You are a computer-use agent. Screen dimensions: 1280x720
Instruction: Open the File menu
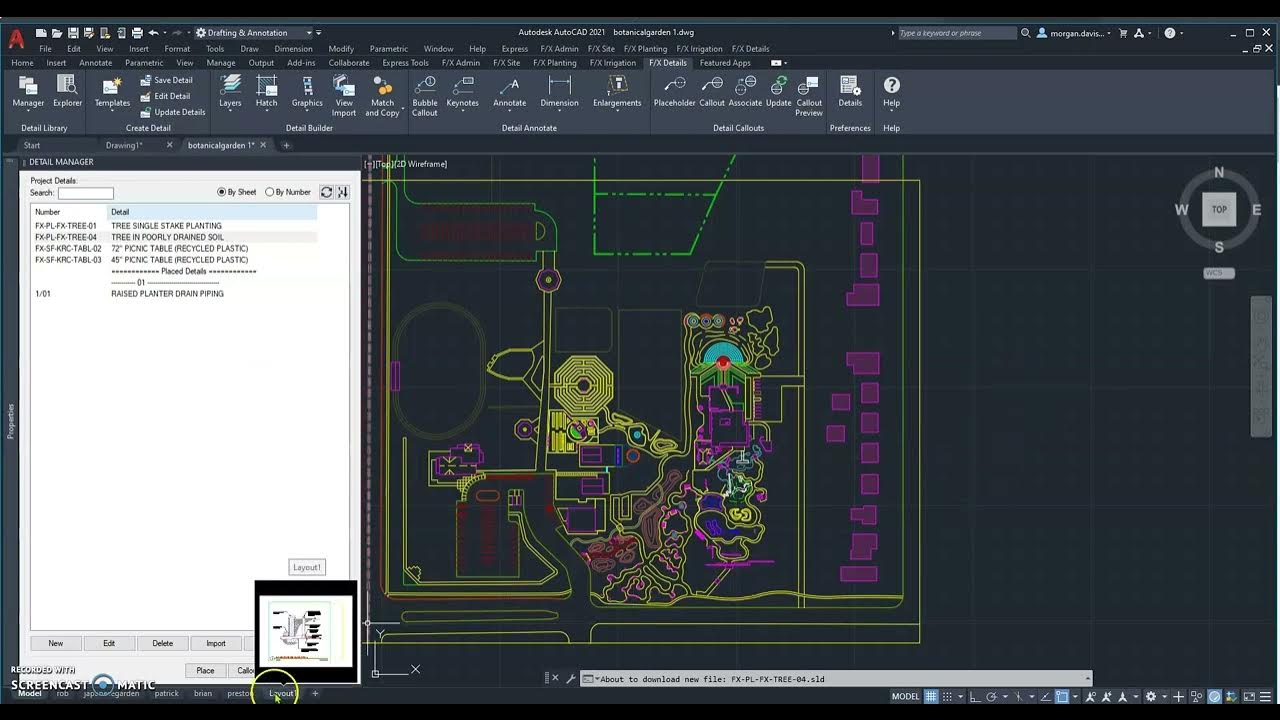pos(46,48)
